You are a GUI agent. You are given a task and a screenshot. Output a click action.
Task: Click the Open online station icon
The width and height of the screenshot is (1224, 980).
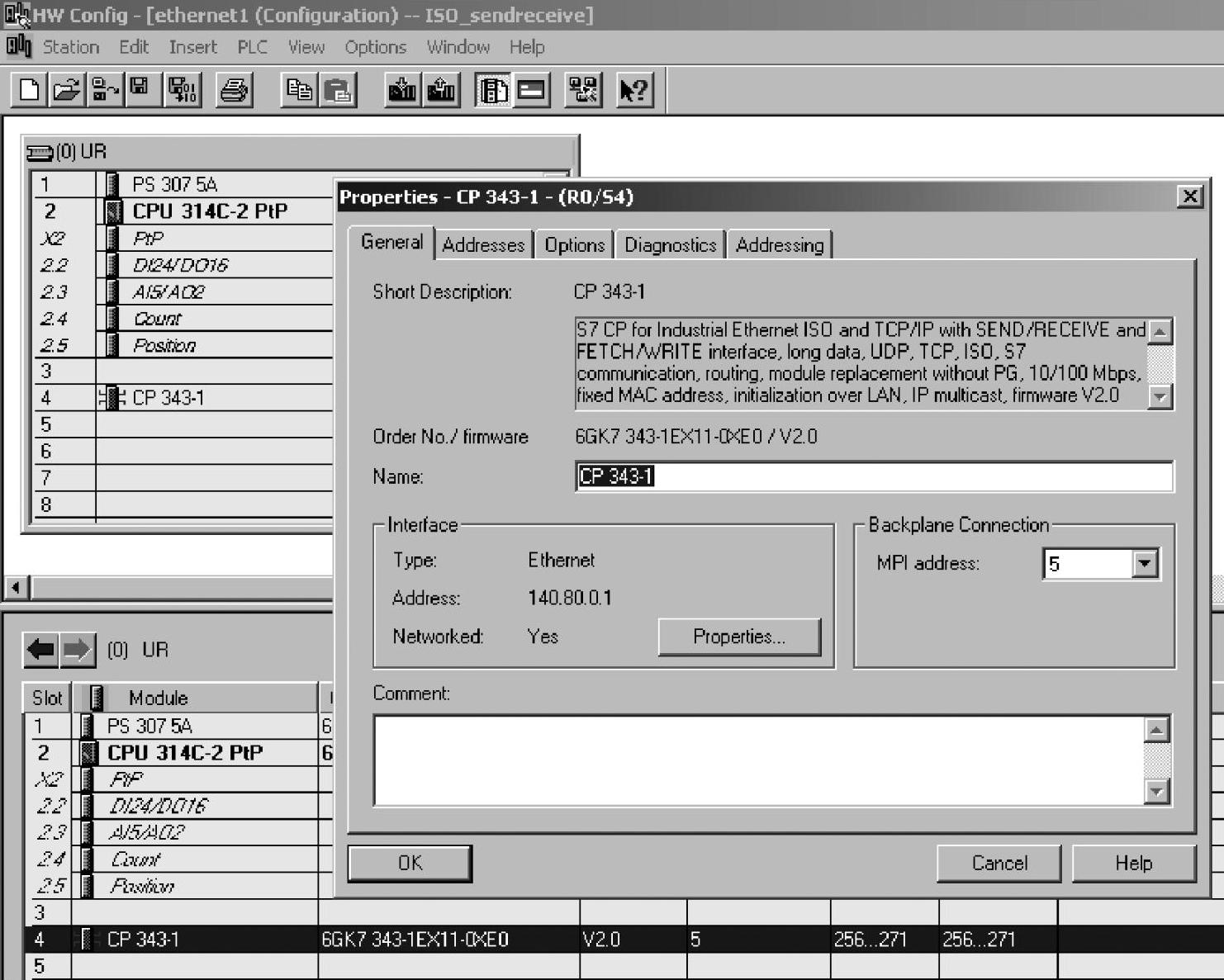[104, 89]
